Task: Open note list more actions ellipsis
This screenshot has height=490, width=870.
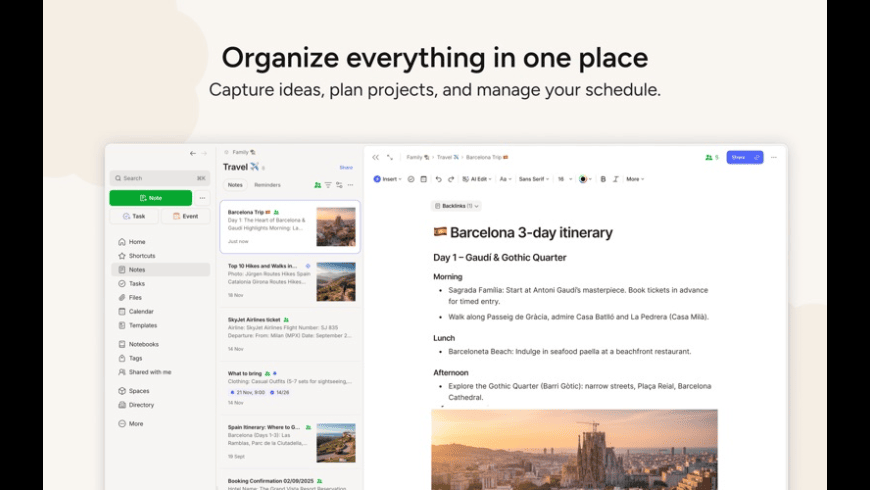Action: pos(351,185)
